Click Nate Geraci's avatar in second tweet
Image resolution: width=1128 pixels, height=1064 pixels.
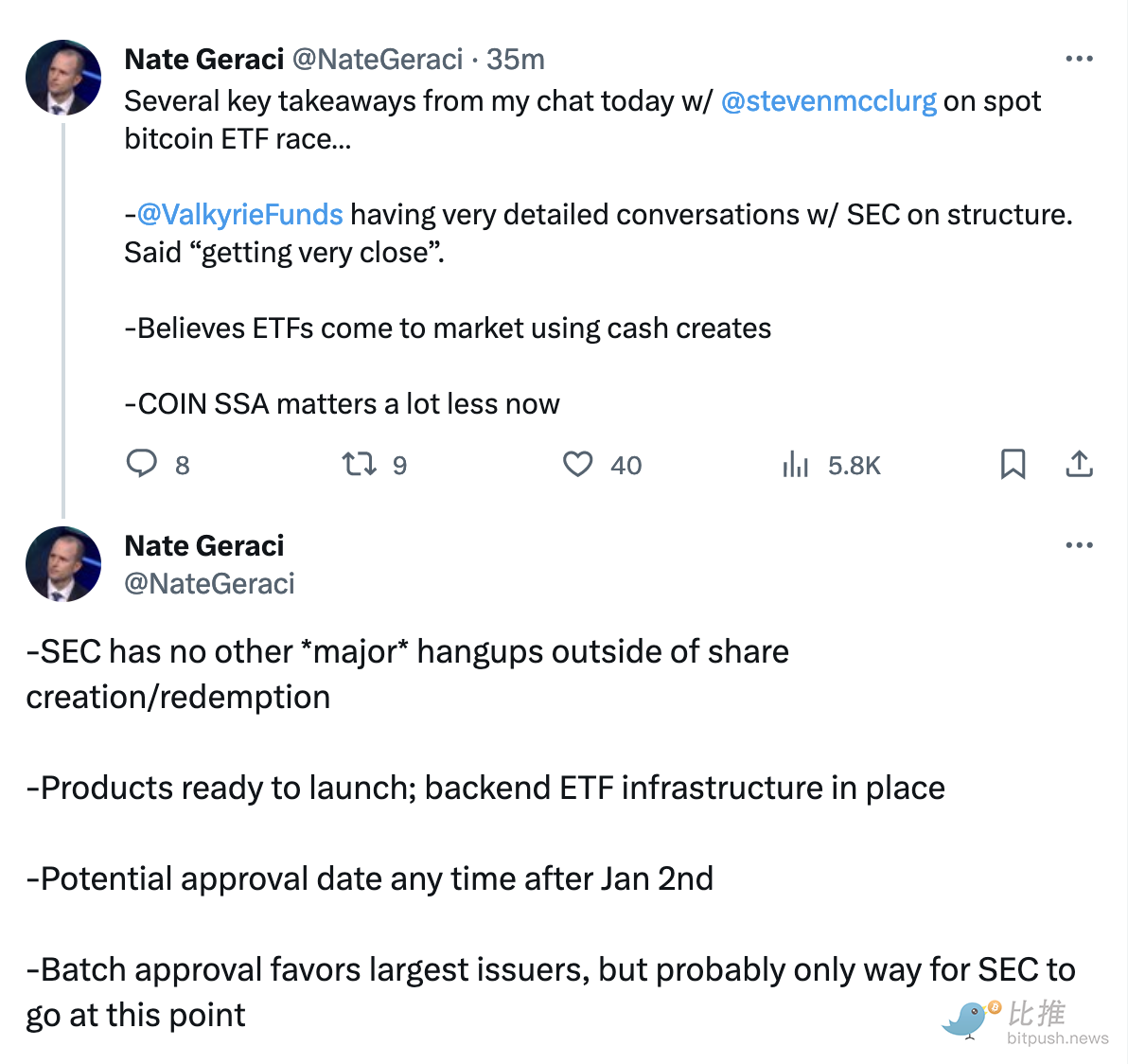click(x=63, y=564)
